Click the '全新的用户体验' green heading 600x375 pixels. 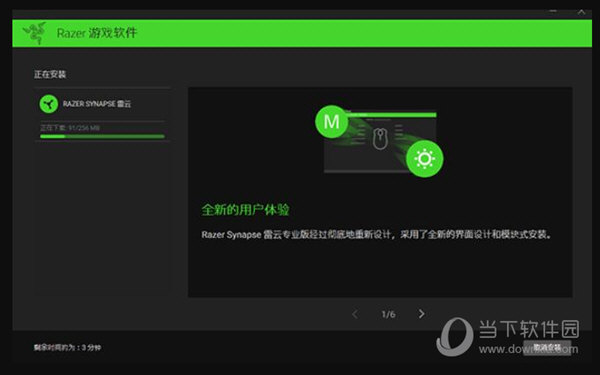[x=245, y=210]
